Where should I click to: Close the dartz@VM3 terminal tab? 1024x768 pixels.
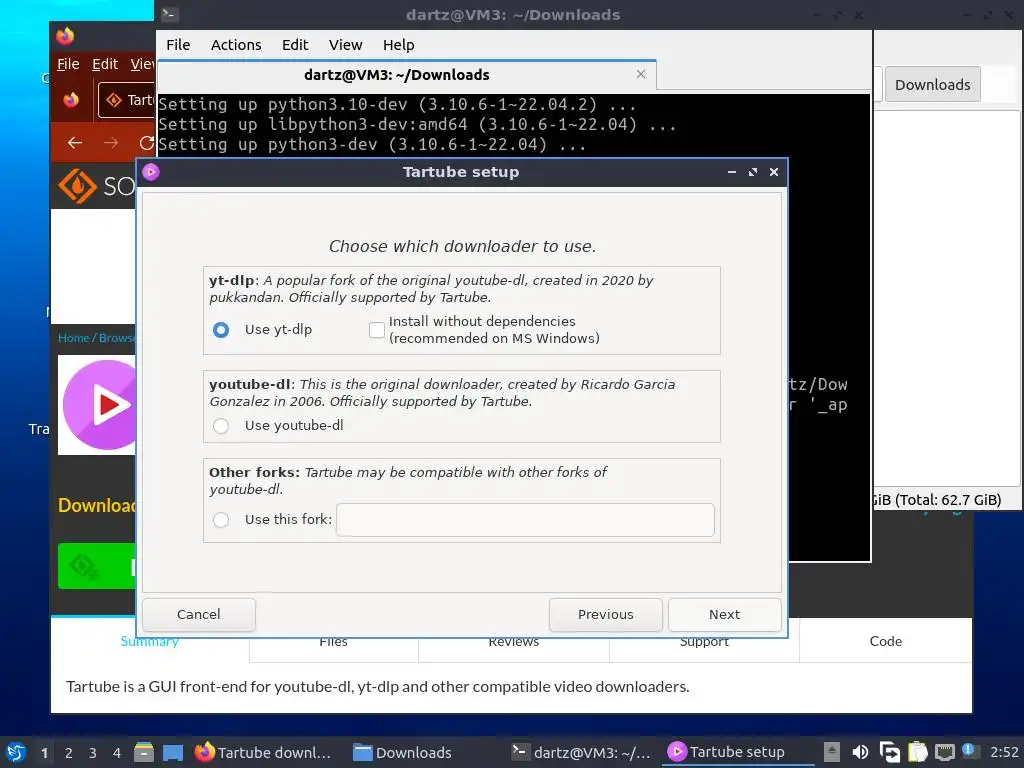641,74
